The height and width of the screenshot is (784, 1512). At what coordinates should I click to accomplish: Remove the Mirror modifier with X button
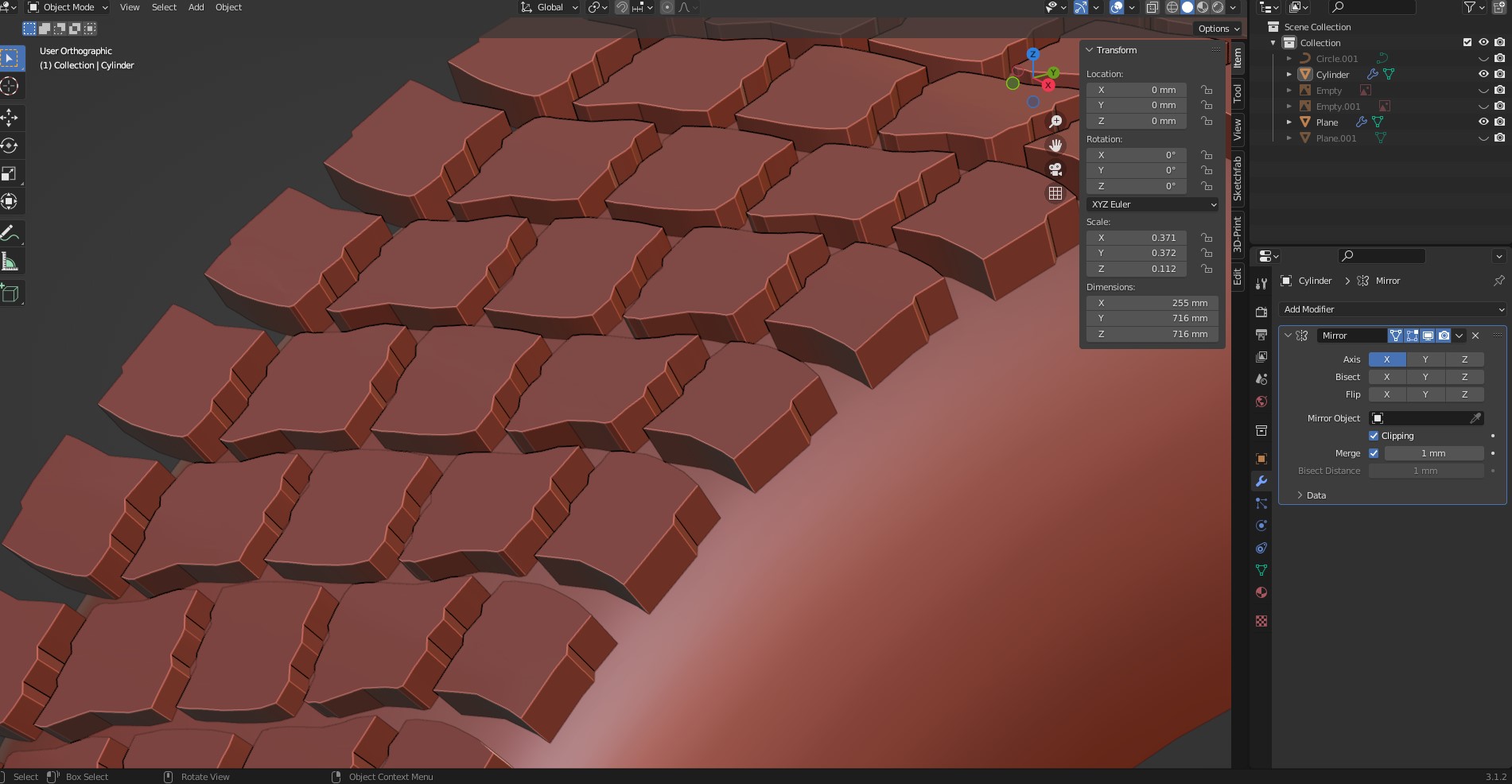(x=1476, y=336)
